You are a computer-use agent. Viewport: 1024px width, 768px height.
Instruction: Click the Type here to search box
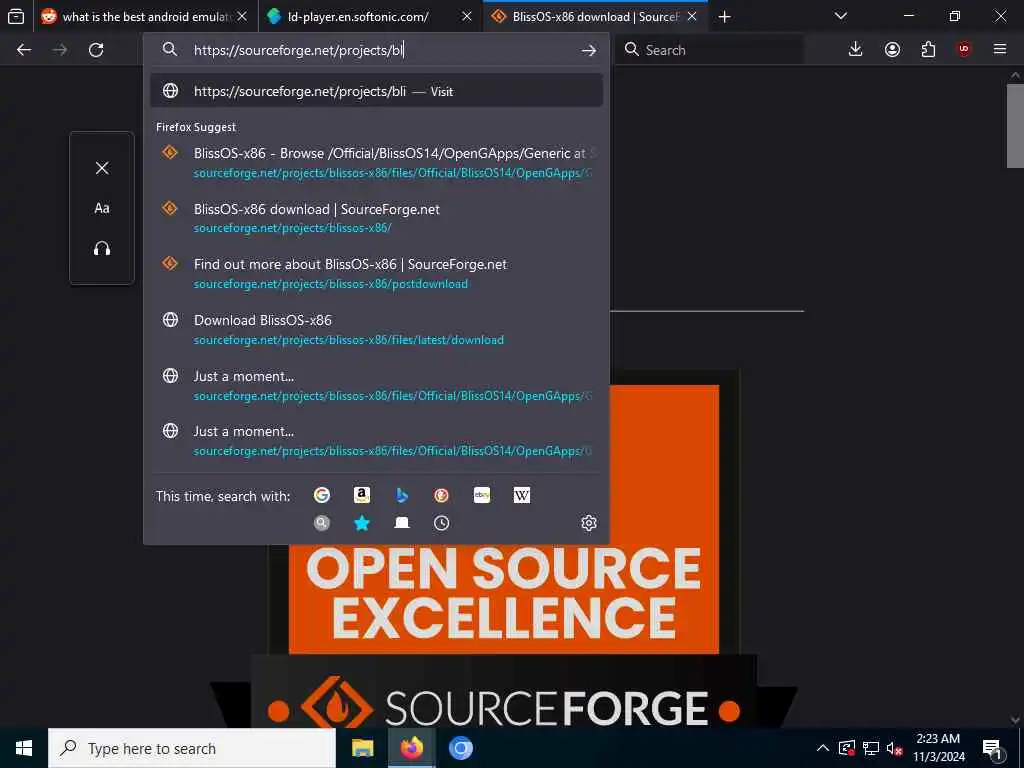click(x=192, y=748)
